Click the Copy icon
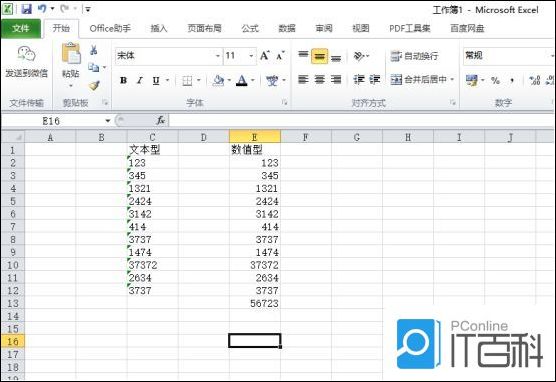 pos(94,67)
